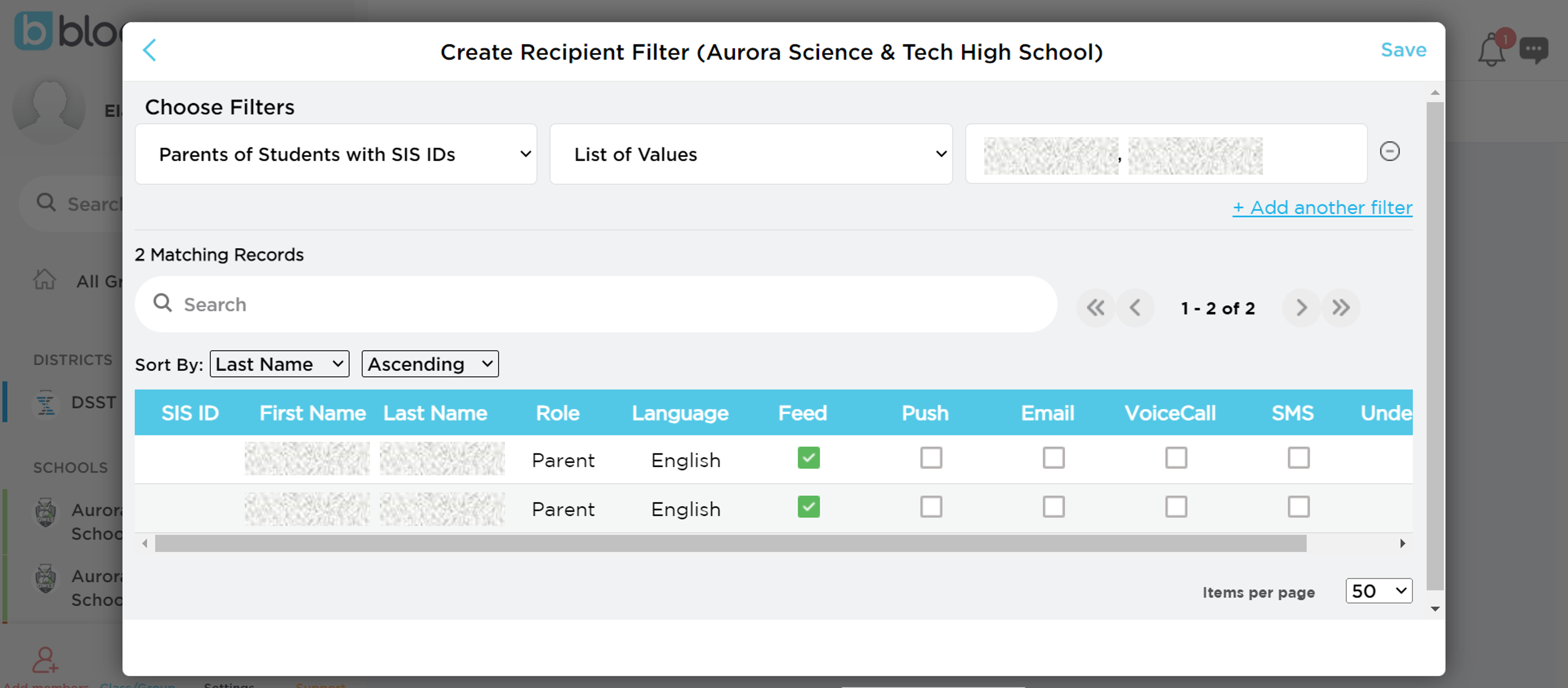Click the '2 Matching Records' text

click(x=219, y=254)
